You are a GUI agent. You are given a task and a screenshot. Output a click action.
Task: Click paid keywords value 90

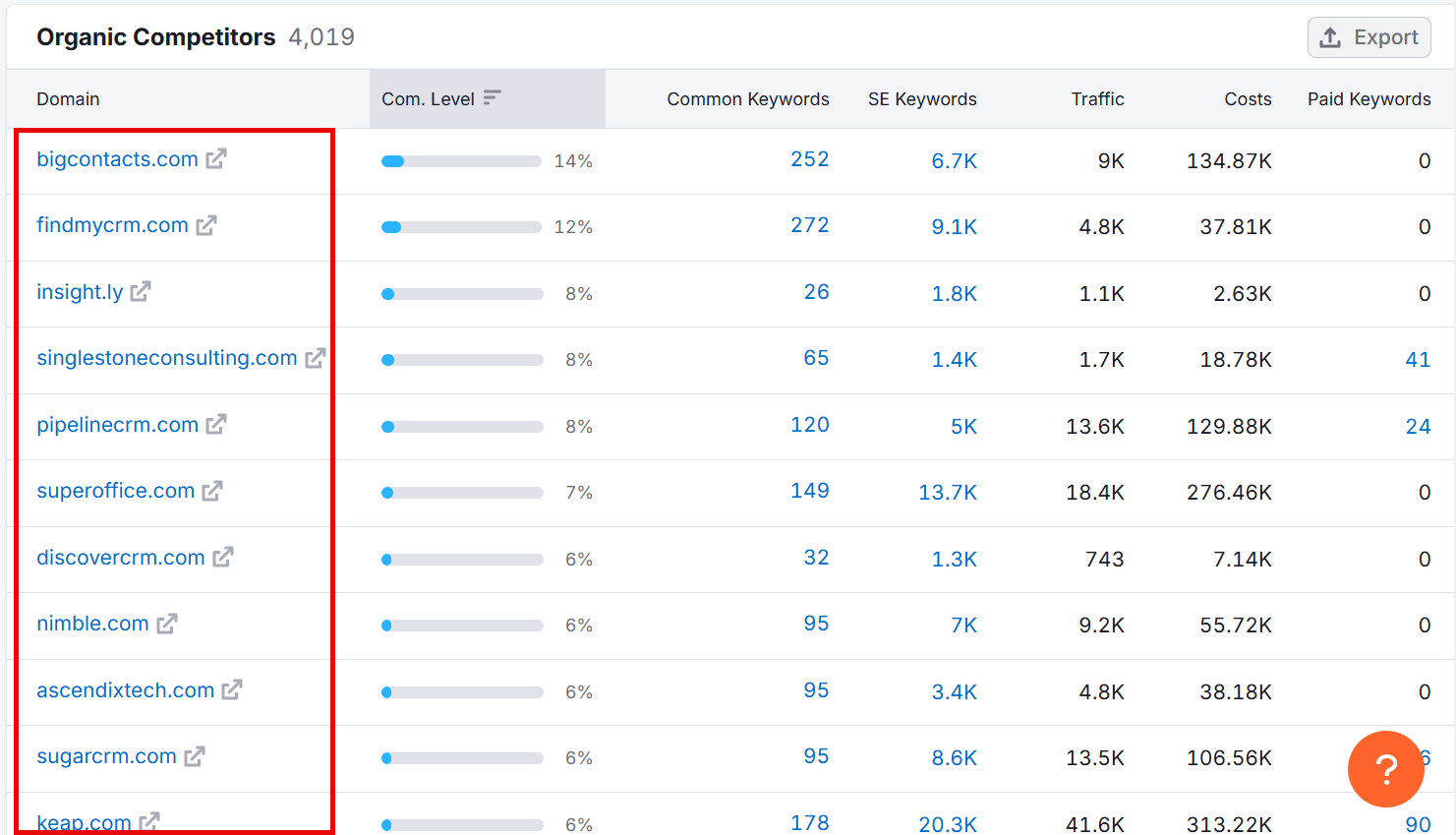click(1418, 824)
